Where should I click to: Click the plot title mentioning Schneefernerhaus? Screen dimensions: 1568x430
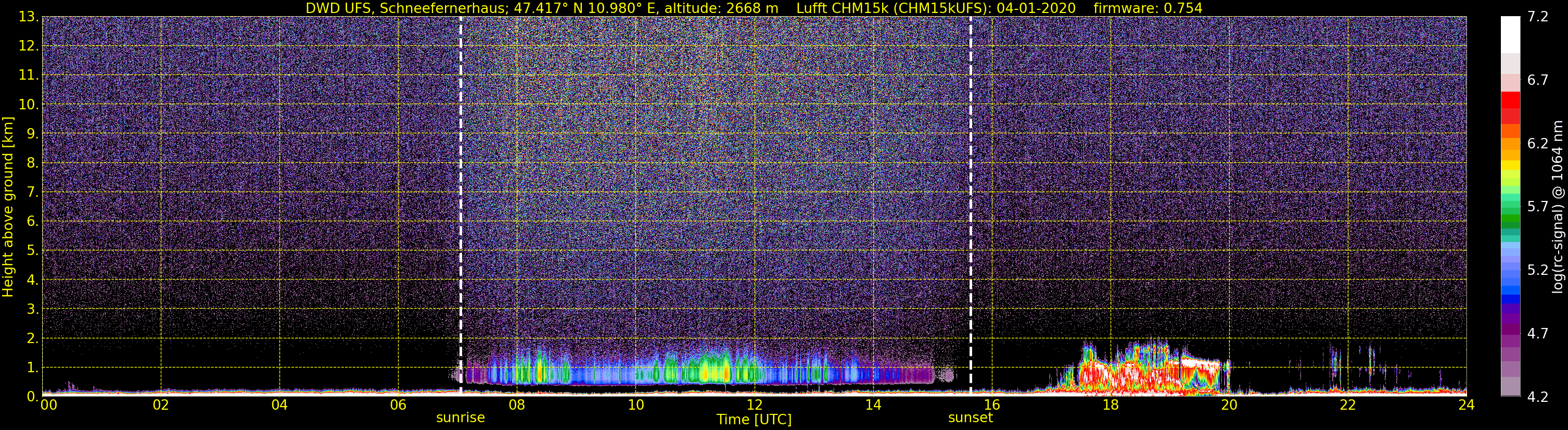(754, 8)
